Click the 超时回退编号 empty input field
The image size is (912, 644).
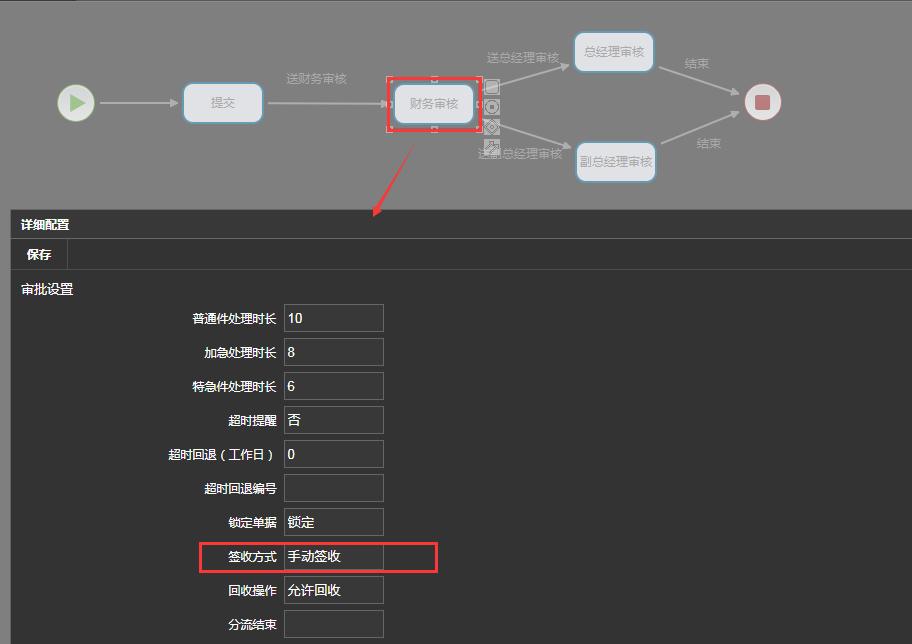(333, 488)
